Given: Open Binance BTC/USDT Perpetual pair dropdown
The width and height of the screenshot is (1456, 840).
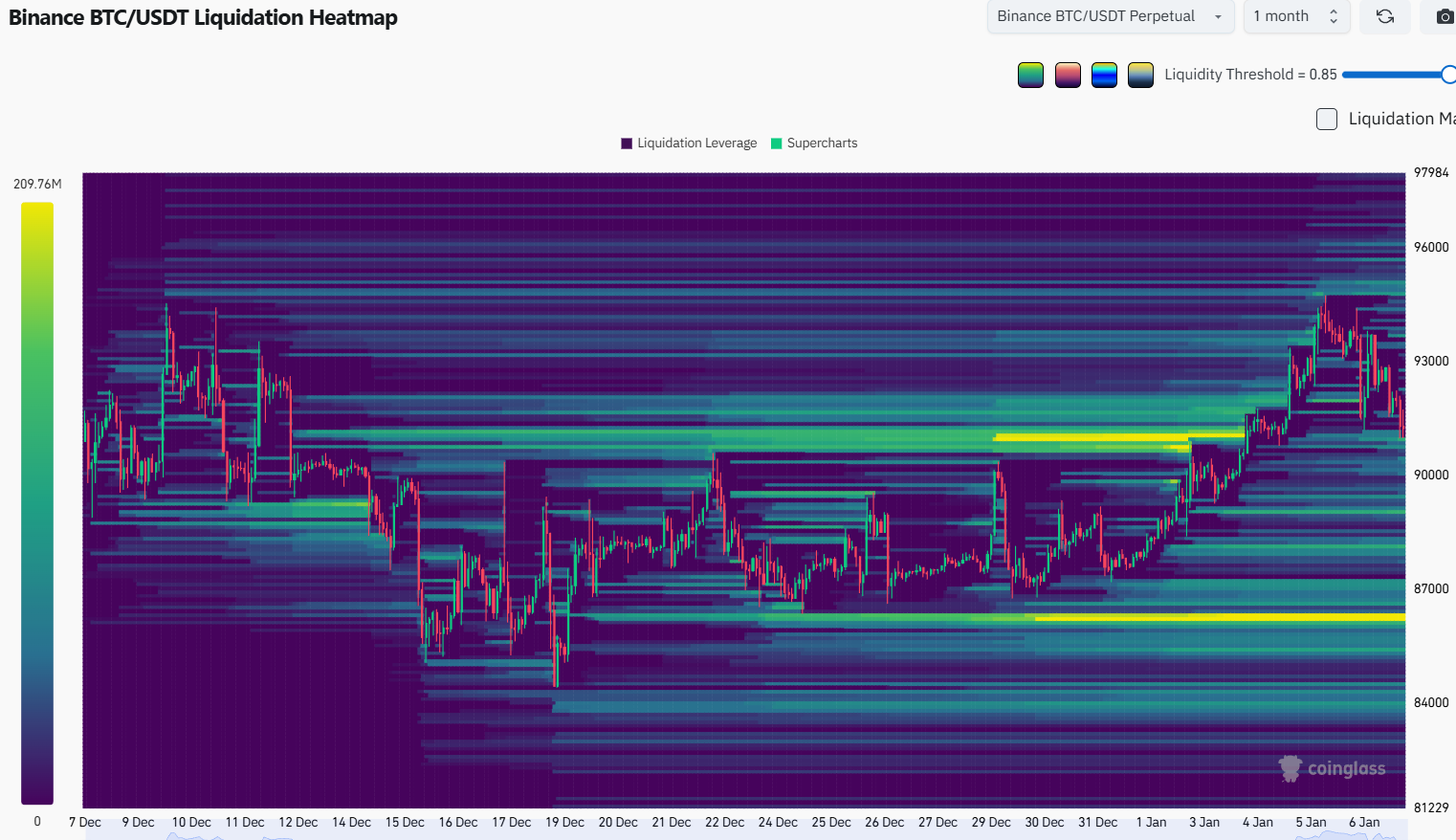Looking at the screenshot, I should pyautogui.click(x=1110, y=16).
